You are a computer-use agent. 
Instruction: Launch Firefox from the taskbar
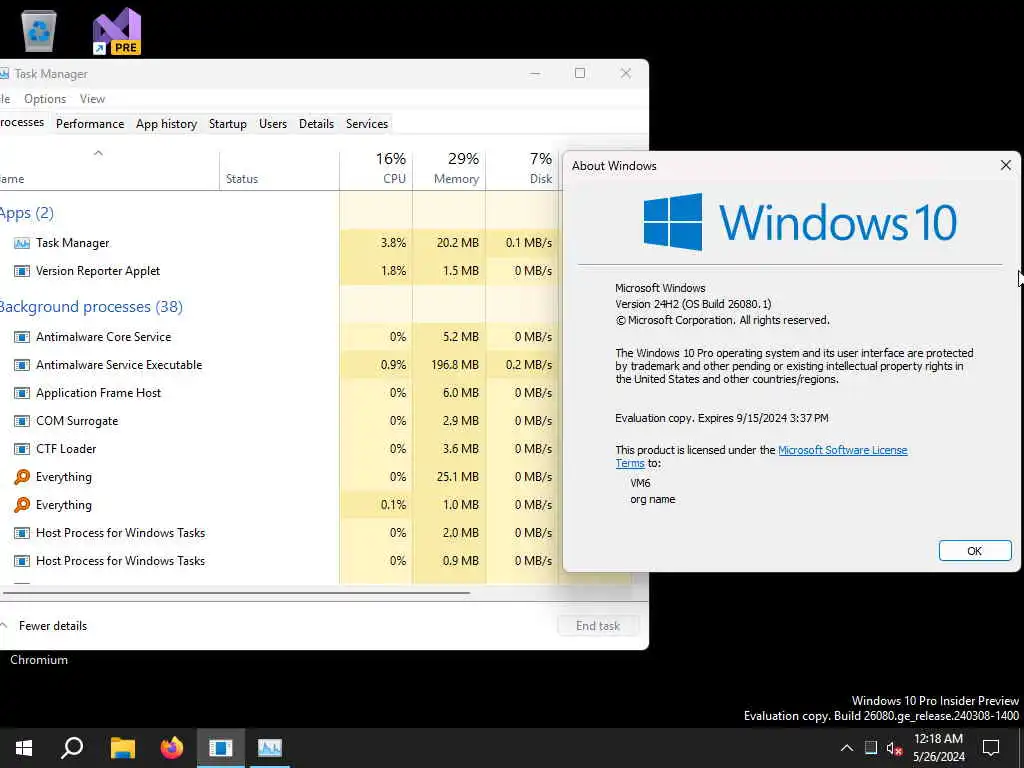172,748
